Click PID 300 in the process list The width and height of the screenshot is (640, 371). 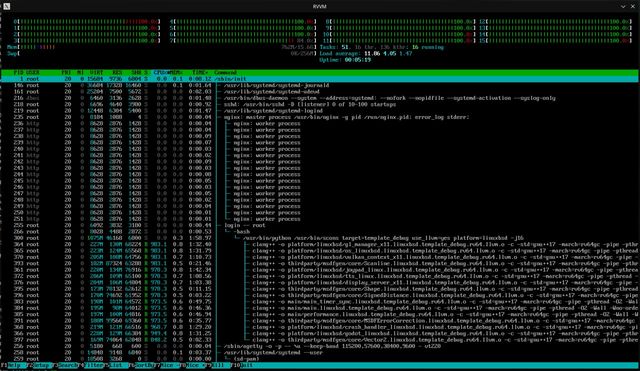click(x=19, y=238)
